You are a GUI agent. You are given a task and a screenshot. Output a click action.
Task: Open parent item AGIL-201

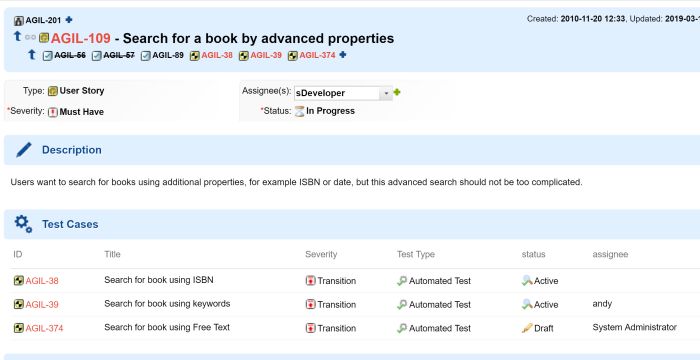(43, 20)
